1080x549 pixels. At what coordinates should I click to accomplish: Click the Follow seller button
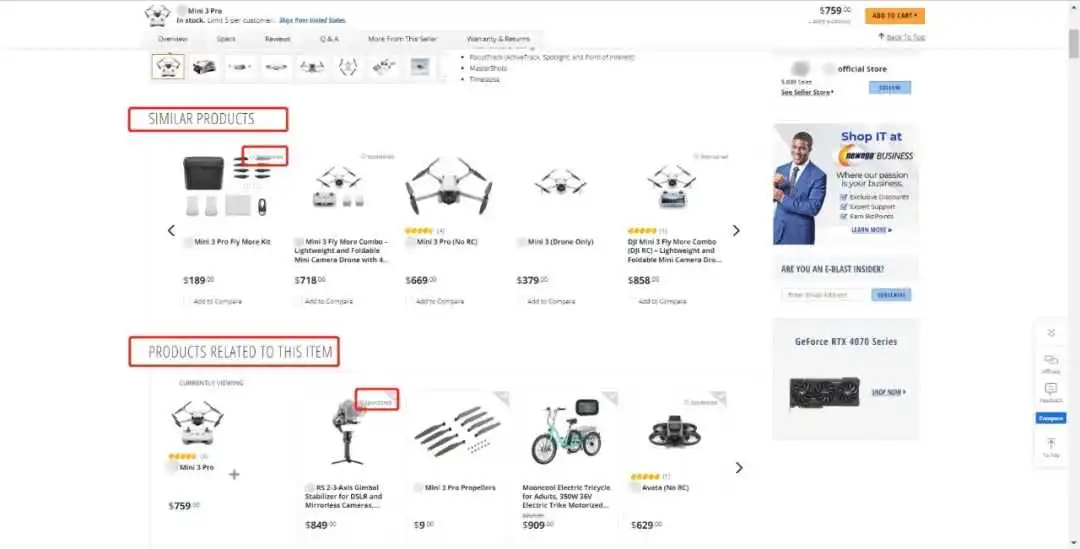pos(889,87)
